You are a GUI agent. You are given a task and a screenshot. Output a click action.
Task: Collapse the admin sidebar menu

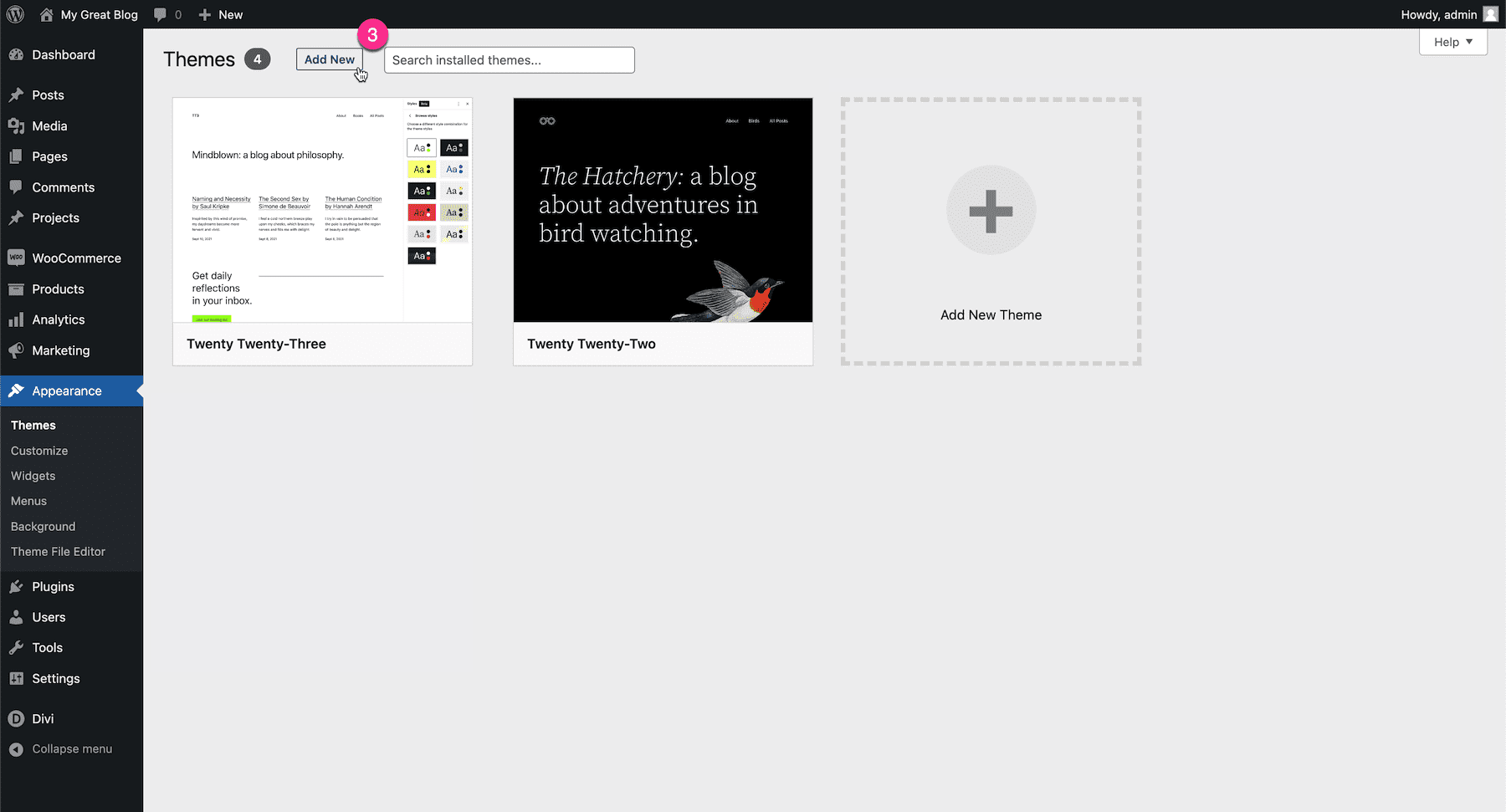click(x=18, y=748)
